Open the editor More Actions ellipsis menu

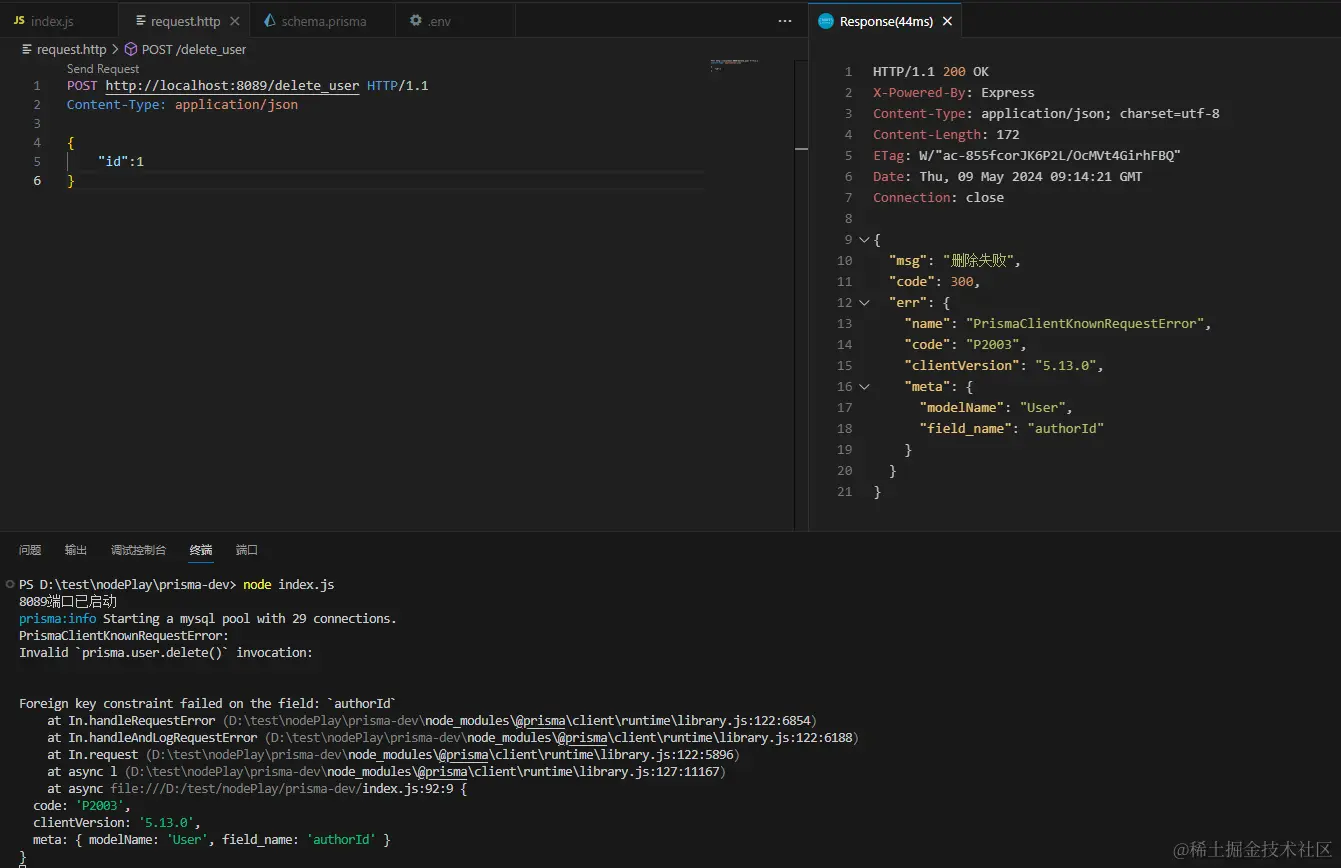(x=785, y=21)
